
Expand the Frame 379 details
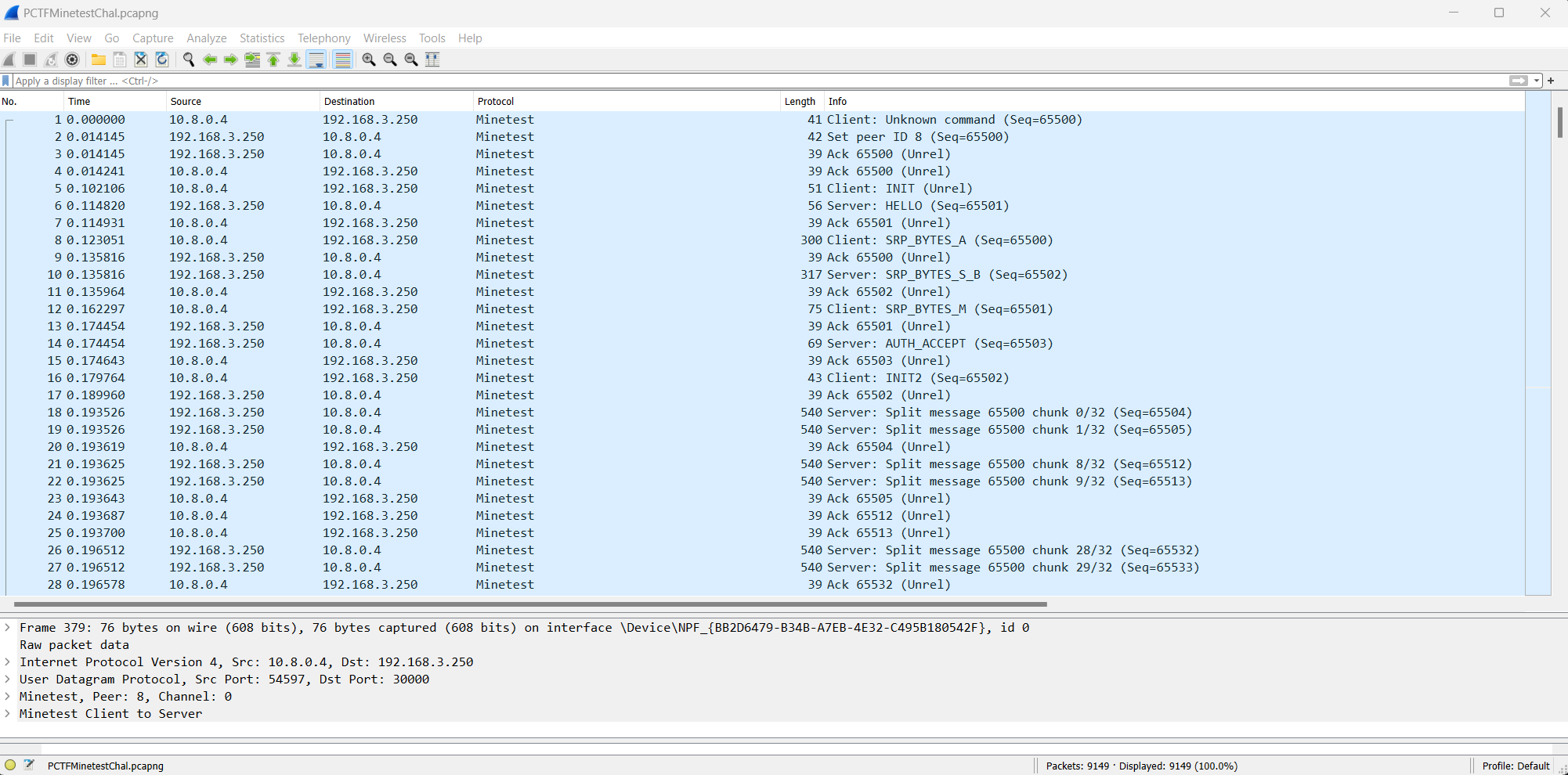point(8,627)
